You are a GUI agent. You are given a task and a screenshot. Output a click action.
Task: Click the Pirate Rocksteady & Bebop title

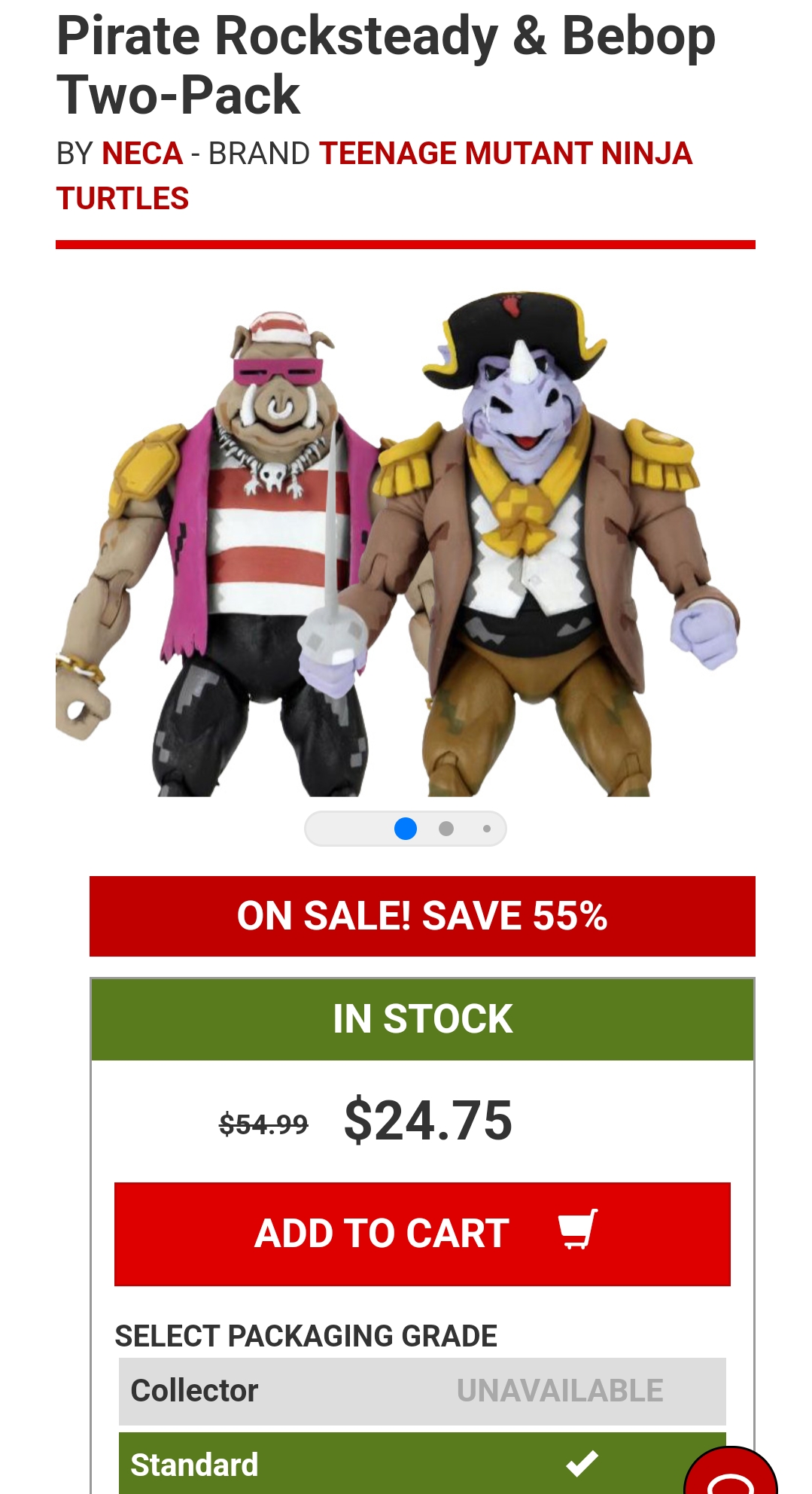[x=385, y=65]
